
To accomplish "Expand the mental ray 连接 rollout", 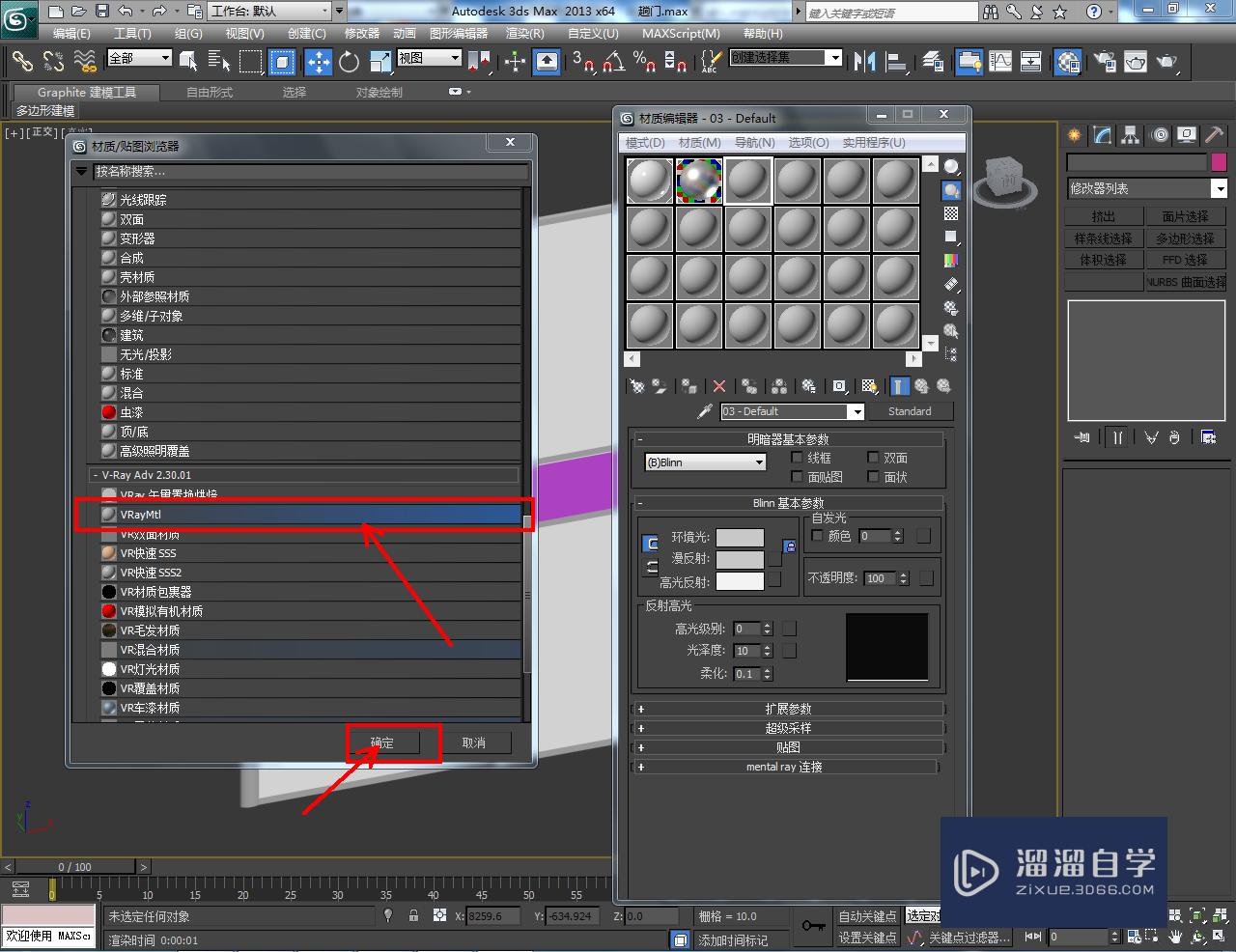I will [784, 767].
